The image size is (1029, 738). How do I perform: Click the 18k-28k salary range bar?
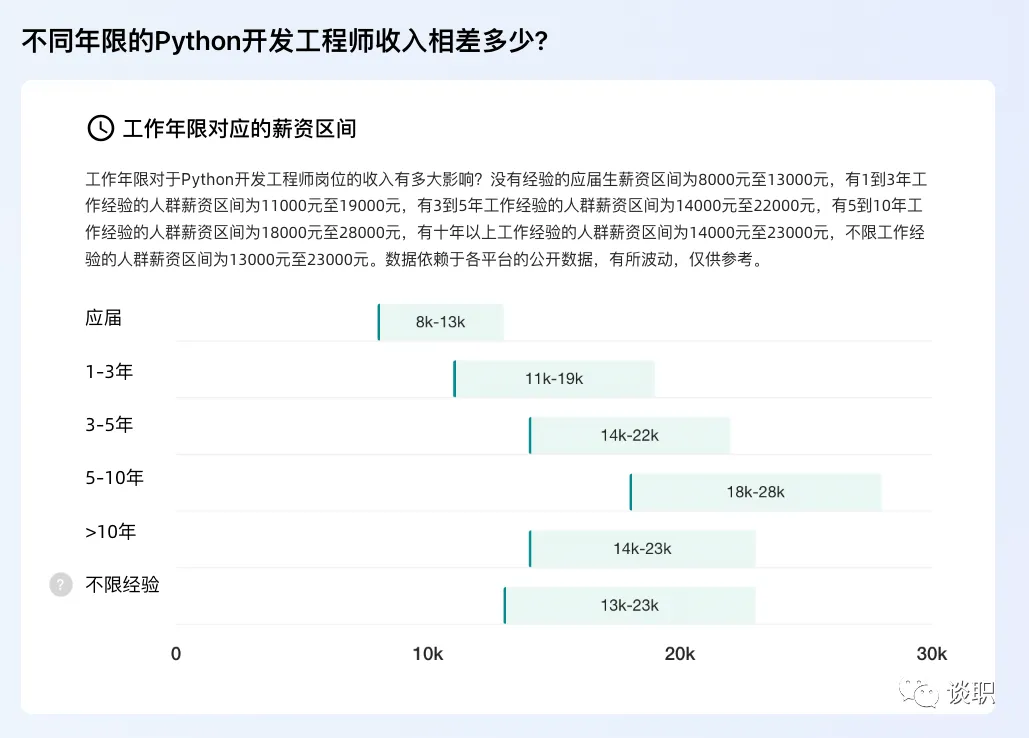coord(755,492)
